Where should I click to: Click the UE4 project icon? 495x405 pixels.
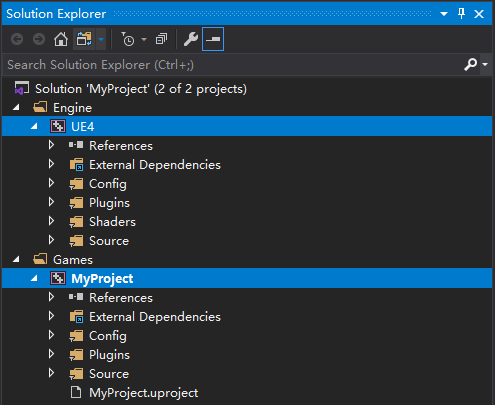[58, 126]
